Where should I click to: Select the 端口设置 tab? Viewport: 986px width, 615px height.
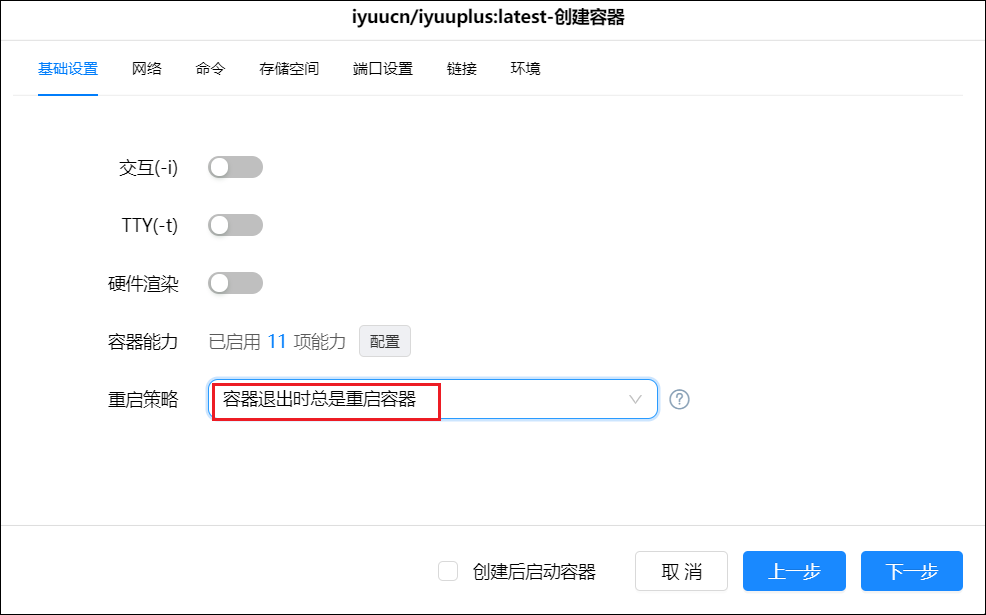(x=383, y=69)
